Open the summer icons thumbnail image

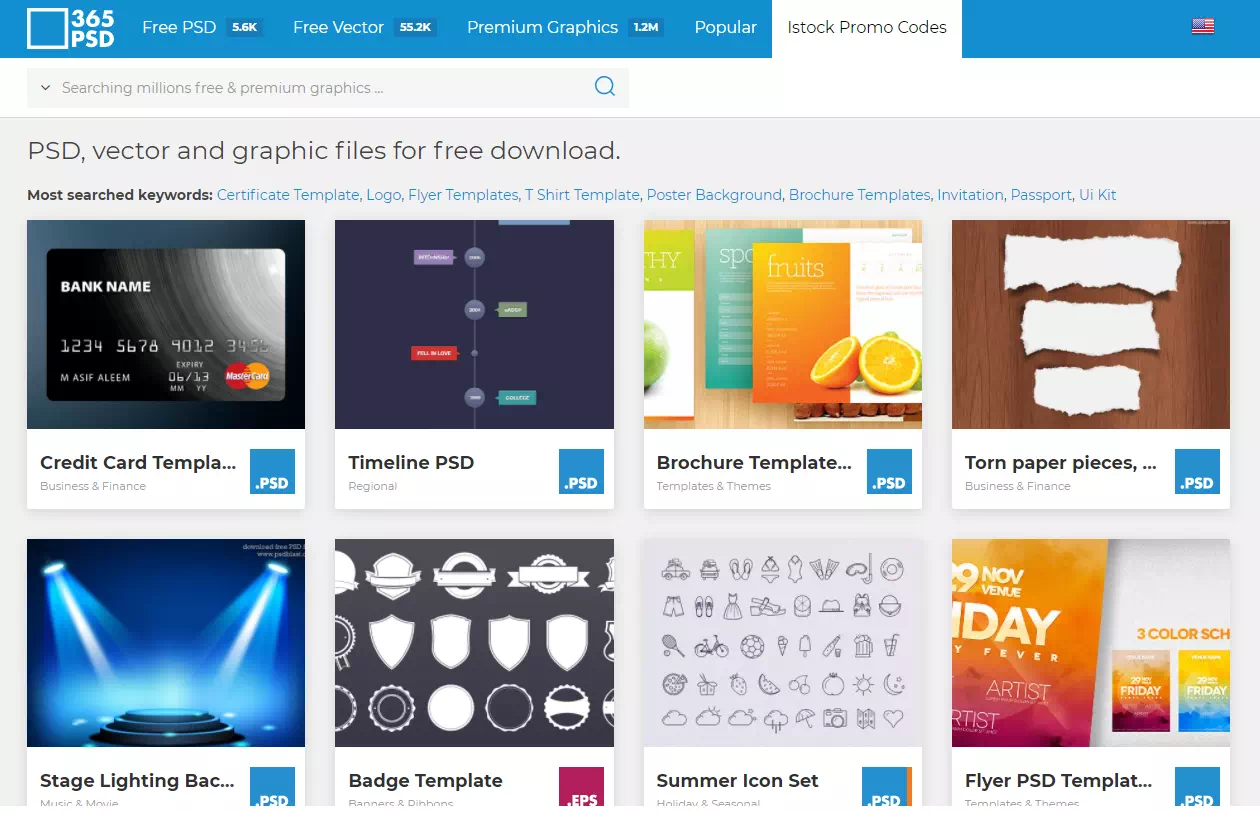click(783, 643)
